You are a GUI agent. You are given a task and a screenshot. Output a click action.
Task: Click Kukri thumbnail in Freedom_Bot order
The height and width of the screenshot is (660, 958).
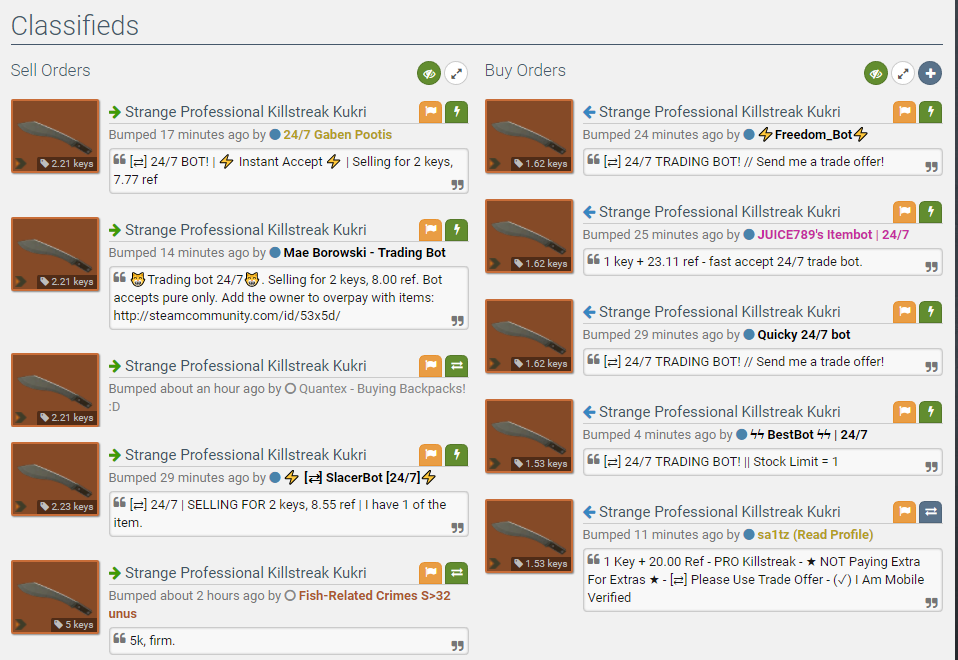click(529, 136)
